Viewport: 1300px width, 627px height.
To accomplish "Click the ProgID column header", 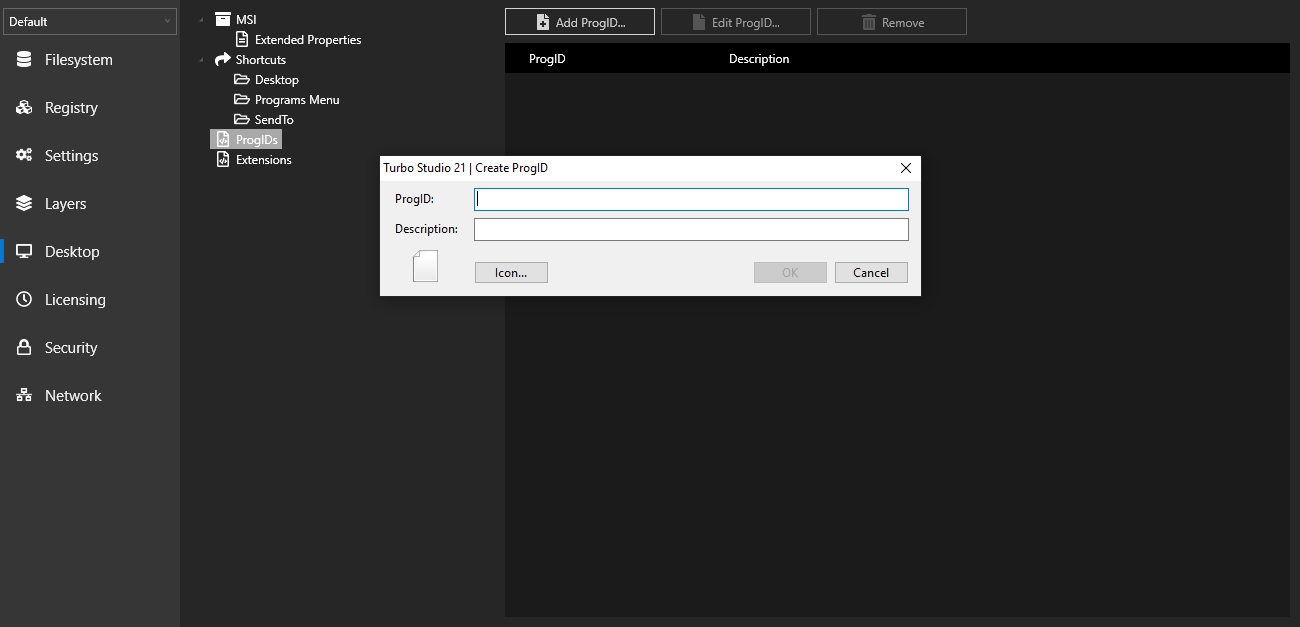I will pyautogui.click(x=547, y=59).
